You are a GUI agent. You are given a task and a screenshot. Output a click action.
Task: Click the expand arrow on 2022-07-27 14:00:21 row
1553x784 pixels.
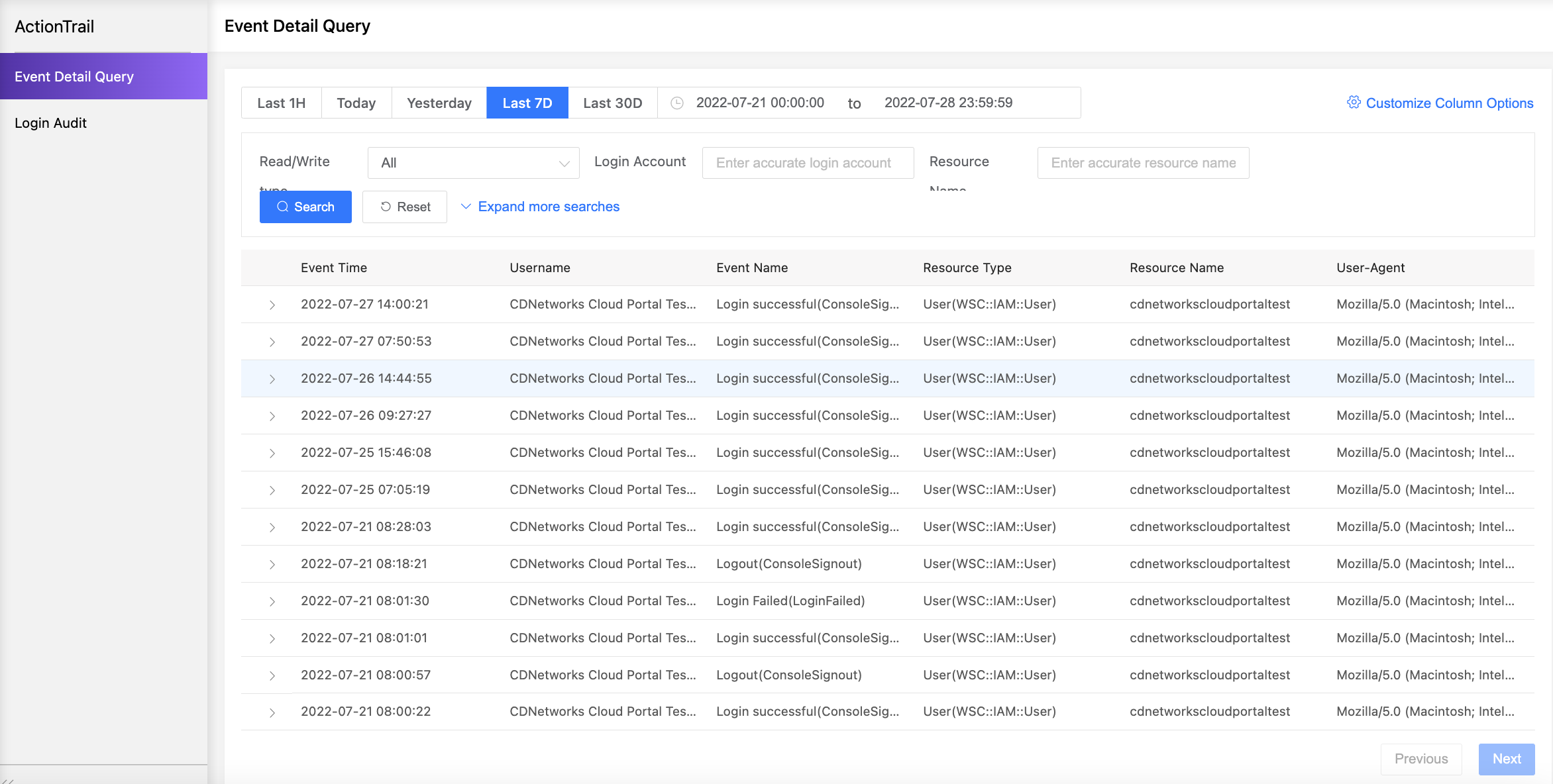click(x=271, y=304)
